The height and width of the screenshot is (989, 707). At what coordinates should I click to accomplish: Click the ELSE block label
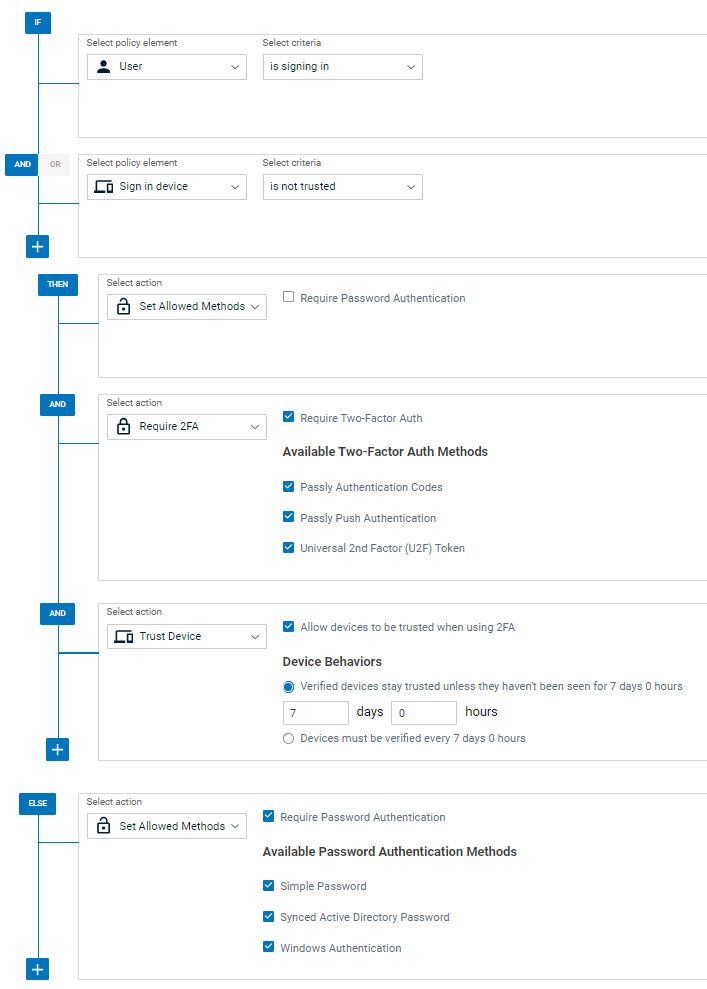38,804
